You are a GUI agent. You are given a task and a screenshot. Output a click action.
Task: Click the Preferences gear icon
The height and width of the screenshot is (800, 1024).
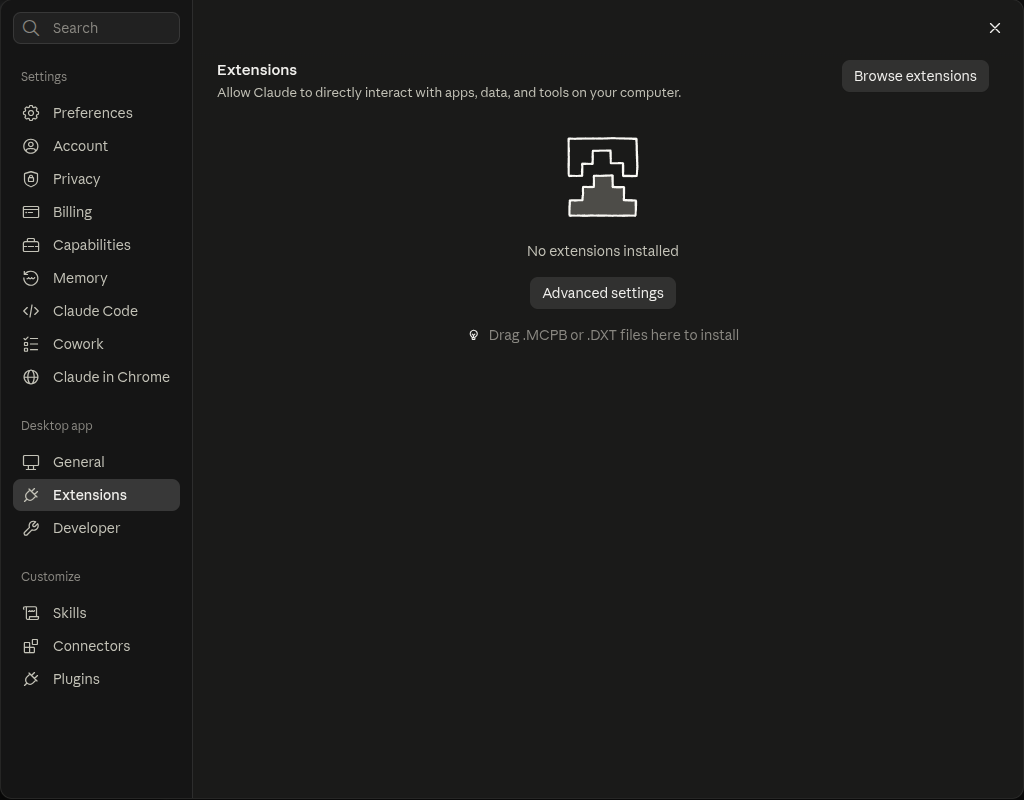pos(31,113)
